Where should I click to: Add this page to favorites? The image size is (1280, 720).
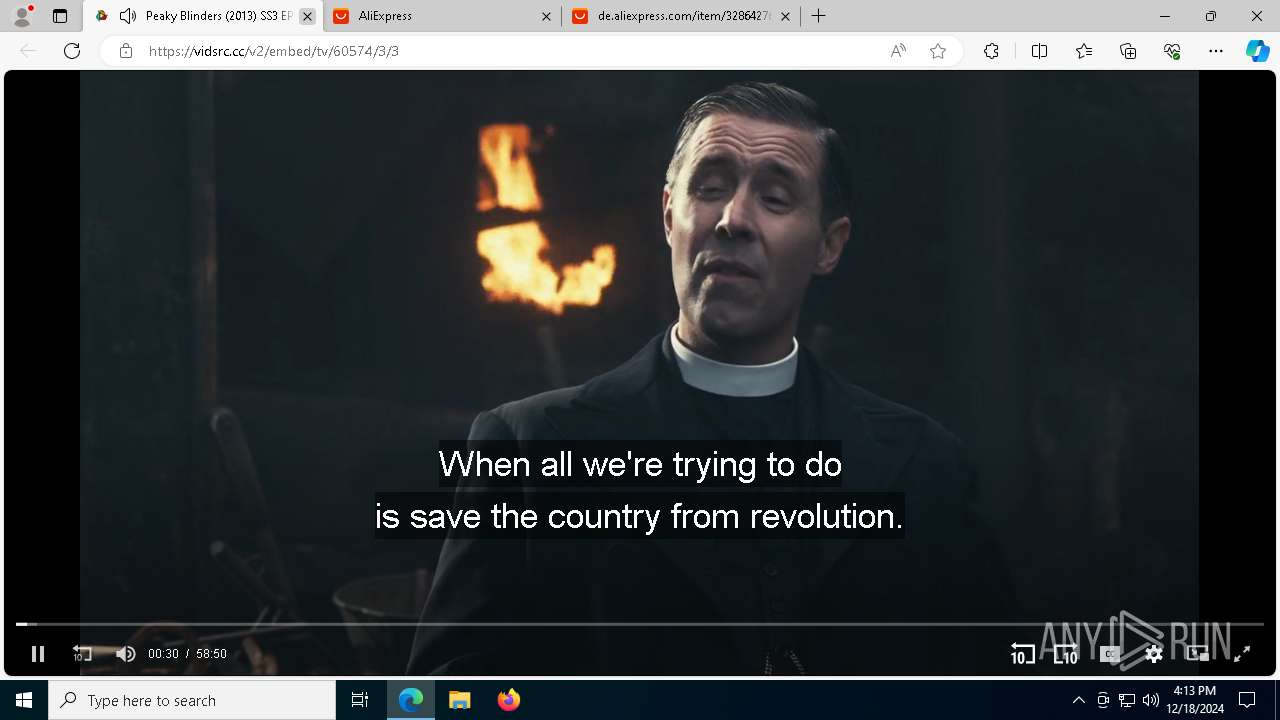(938, 51)
